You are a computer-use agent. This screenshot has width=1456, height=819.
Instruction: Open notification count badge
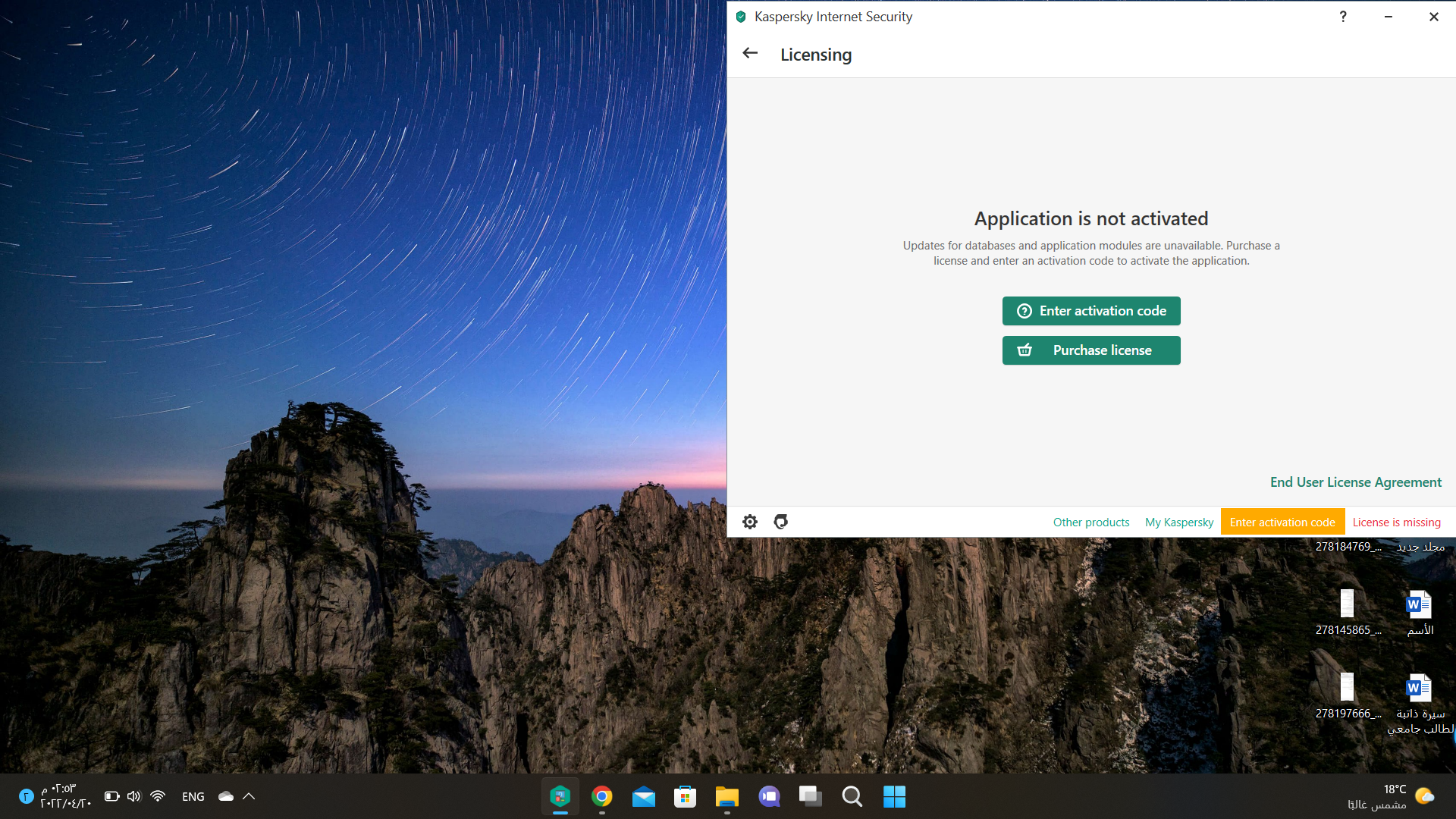point(26,796)
